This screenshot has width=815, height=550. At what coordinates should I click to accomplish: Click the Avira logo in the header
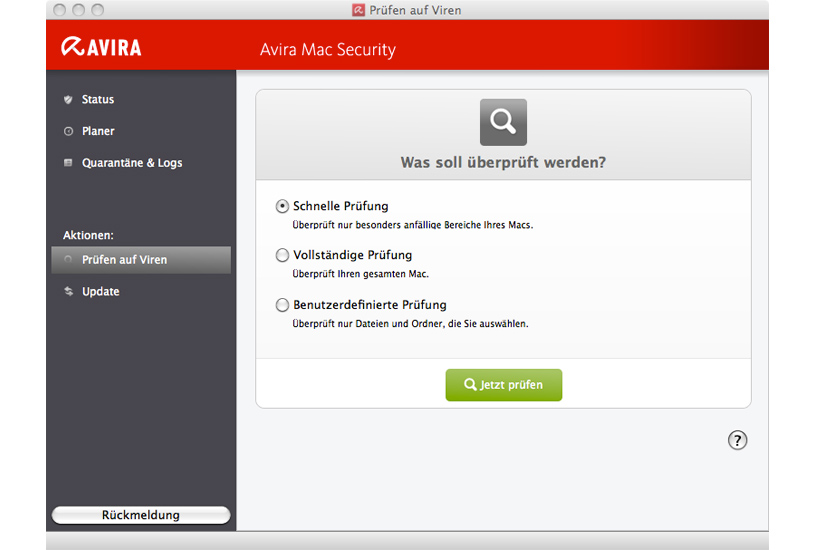(101, 47)
